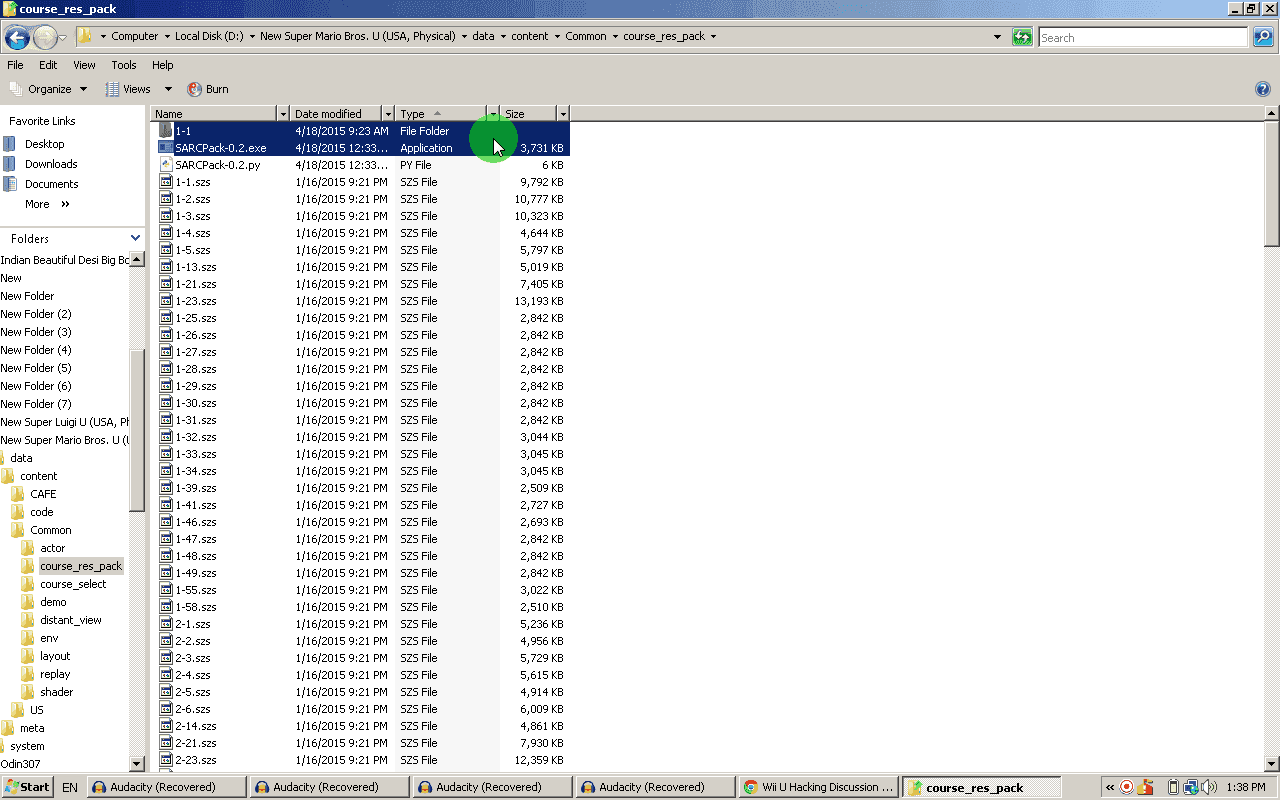Screen dimensions: 1280x800
Task: Click inside the Search box
Action: click(x=1144, y=37)
